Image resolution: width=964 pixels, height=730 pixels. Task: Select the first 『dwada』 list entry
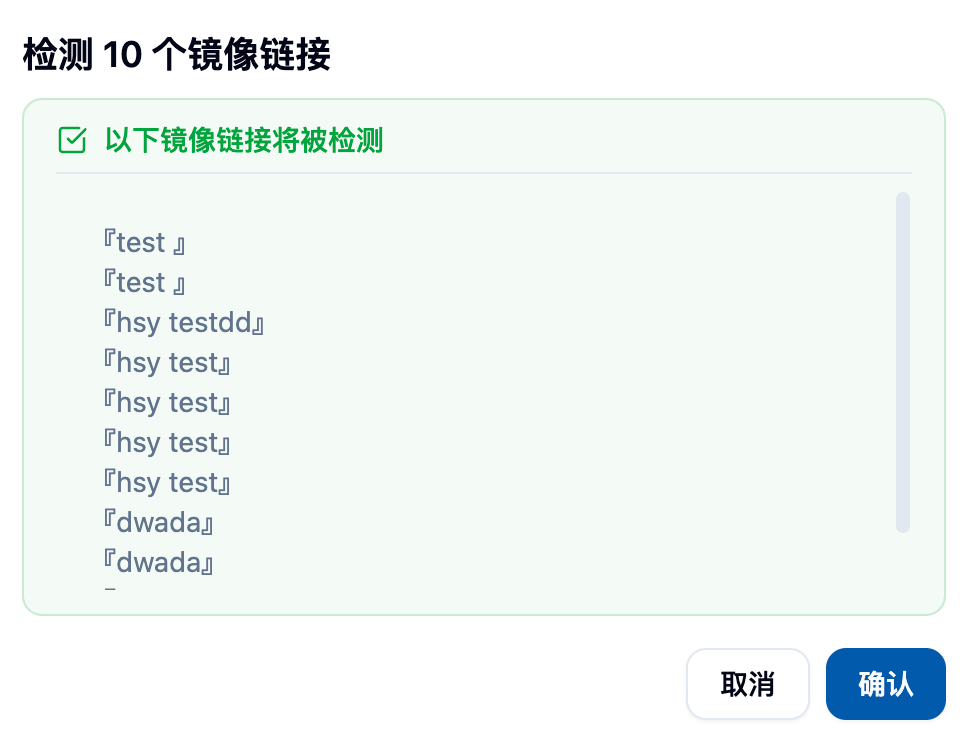(159, 523)
